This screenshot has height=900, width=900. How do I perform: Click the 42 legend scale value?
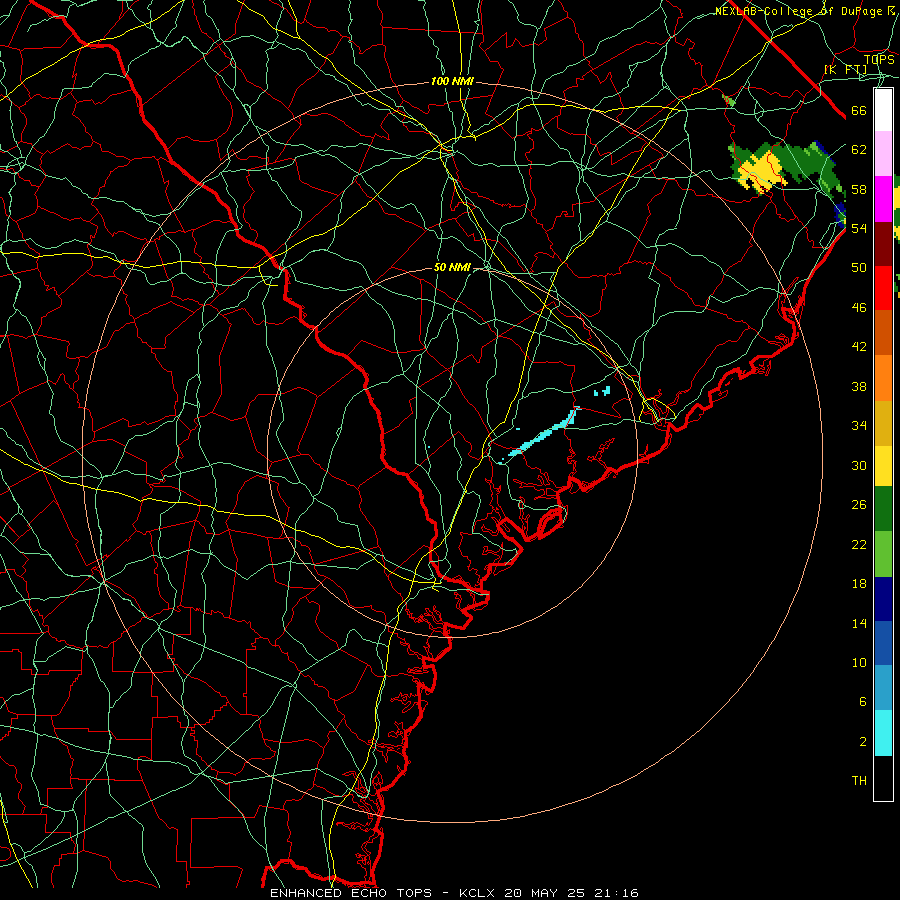point(859,347)
